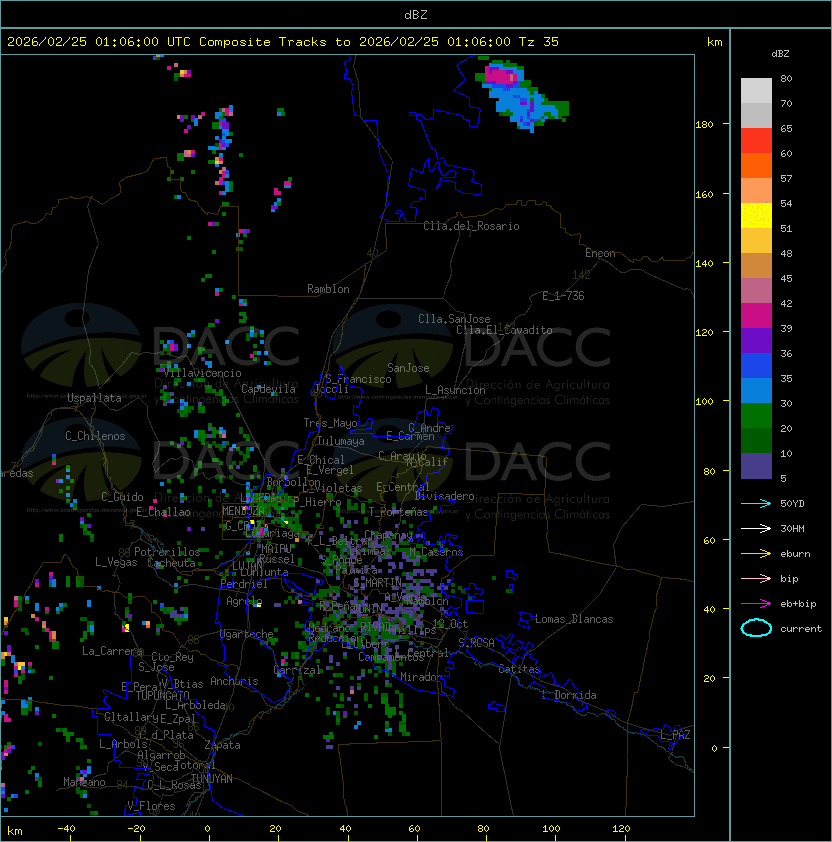
Task: Click the 'Tz 35' threshold text
Action: [539, 42]
